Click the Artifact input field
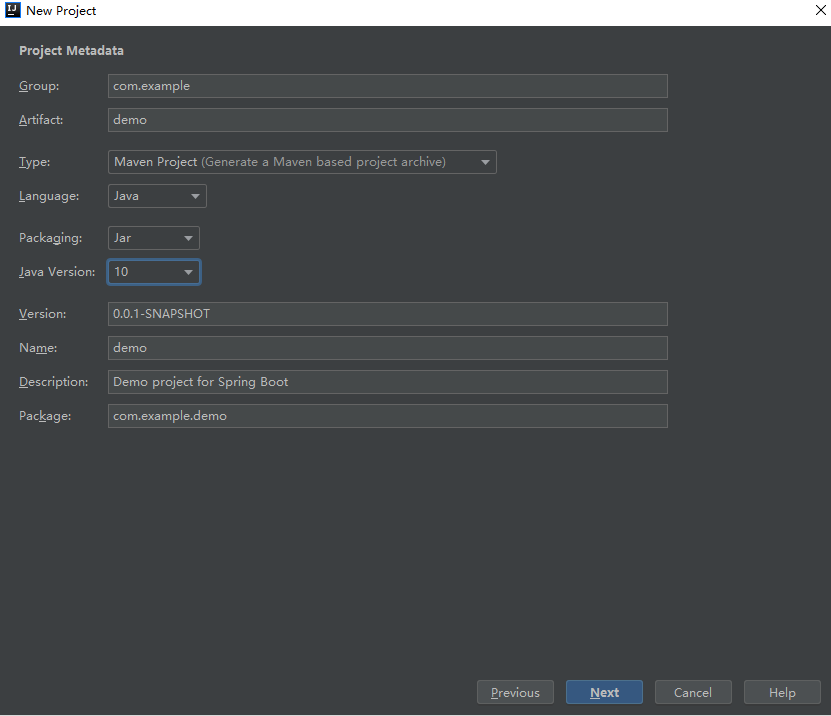This screenshot has height=716, width=831. (x=387, y=120)
